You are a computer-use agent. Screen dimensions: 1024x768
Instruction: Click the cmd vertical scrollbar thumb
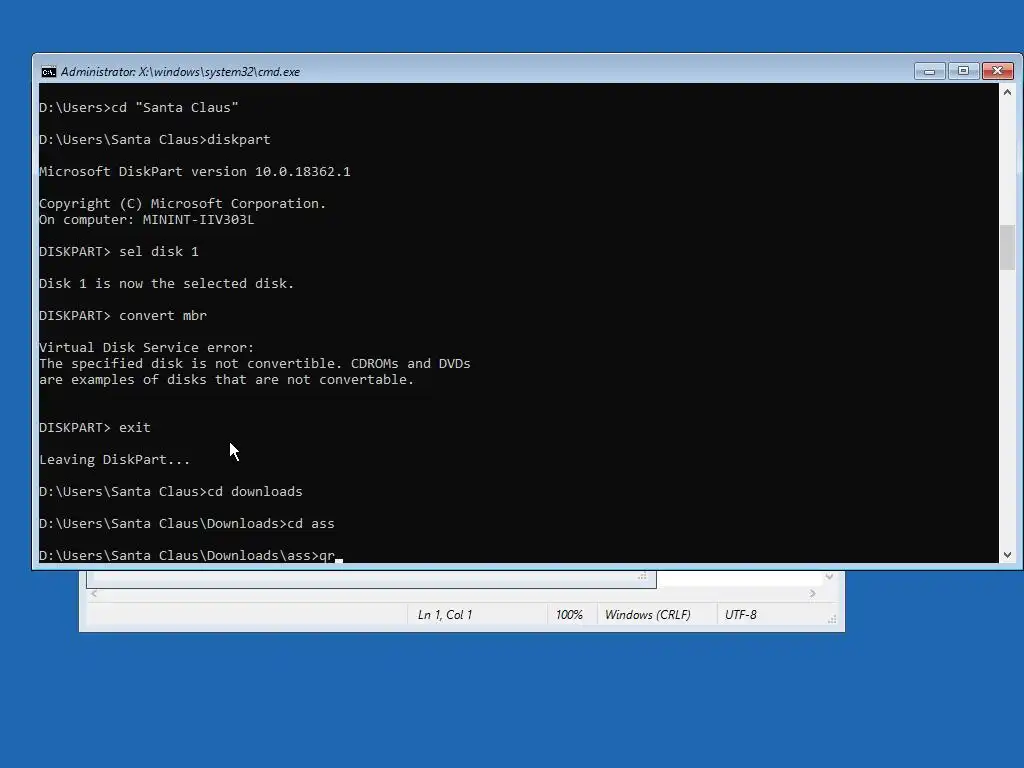point(1007,247)
